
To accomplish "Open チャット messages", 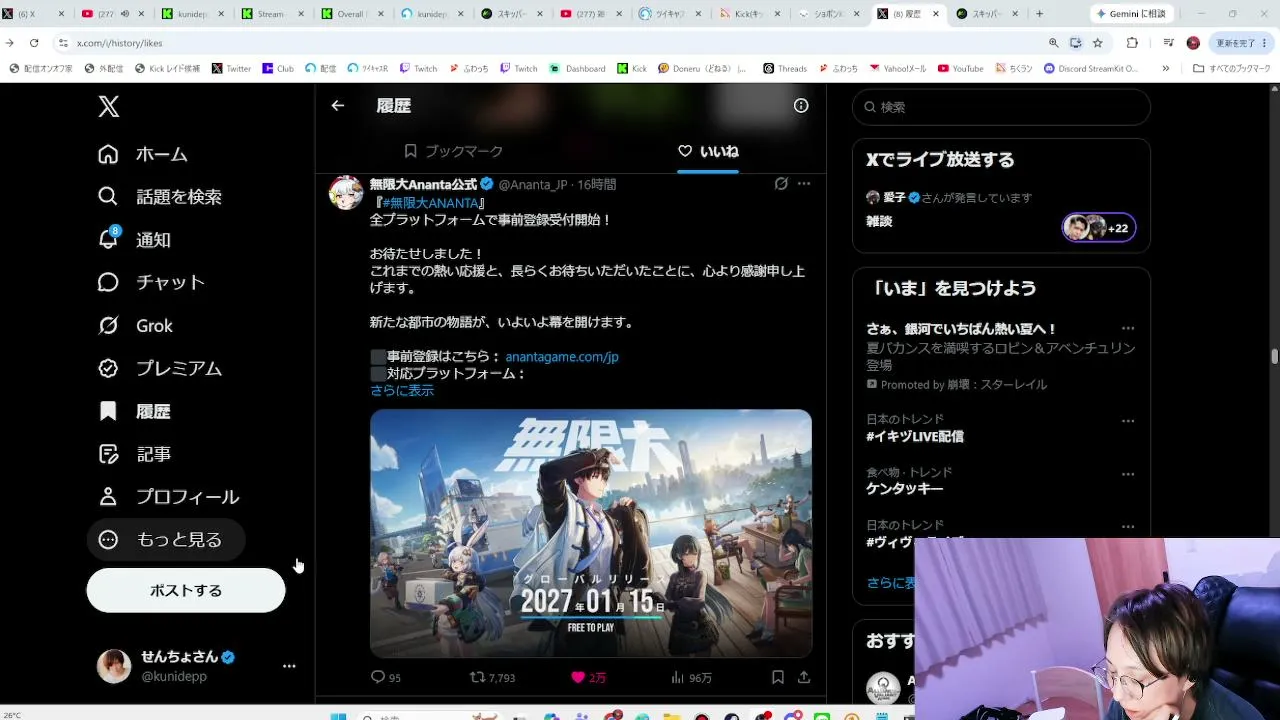I will pyautogui.click(x=151, y=283).
